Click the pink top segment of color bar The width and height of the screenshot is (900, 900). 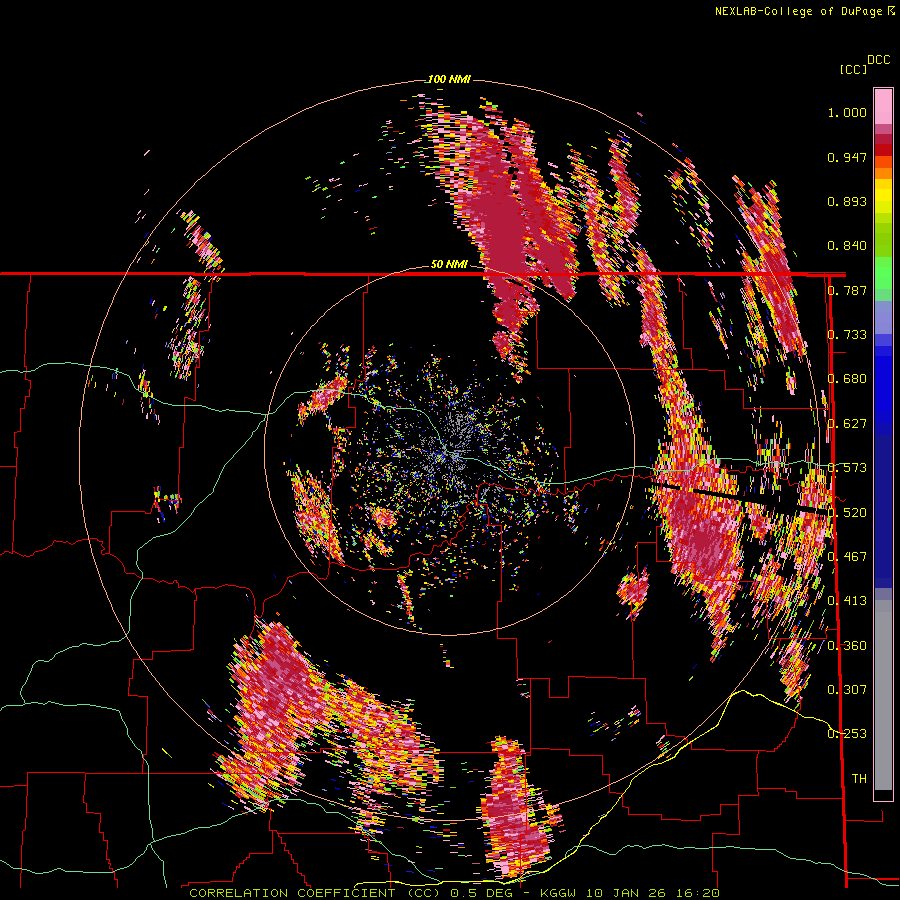883,106
